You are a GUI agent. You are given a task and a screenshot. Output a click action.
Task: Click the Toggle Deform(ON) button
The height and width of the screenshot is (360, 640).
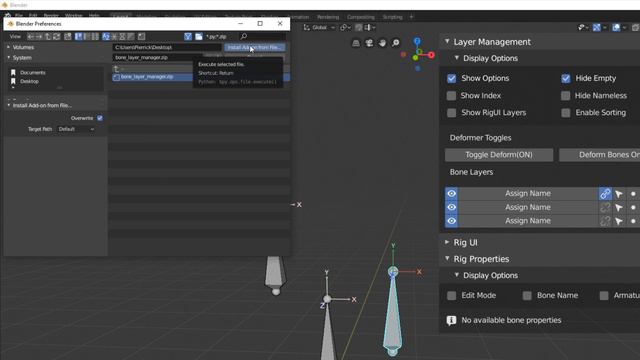[499, 155]
